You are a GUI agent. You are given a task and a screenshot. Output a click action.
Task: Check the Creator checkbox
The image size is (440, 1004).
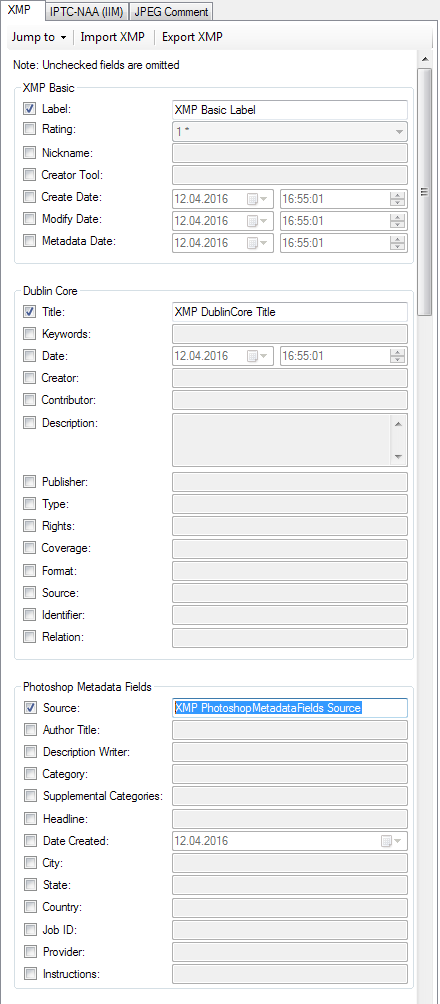pos(29,378)
